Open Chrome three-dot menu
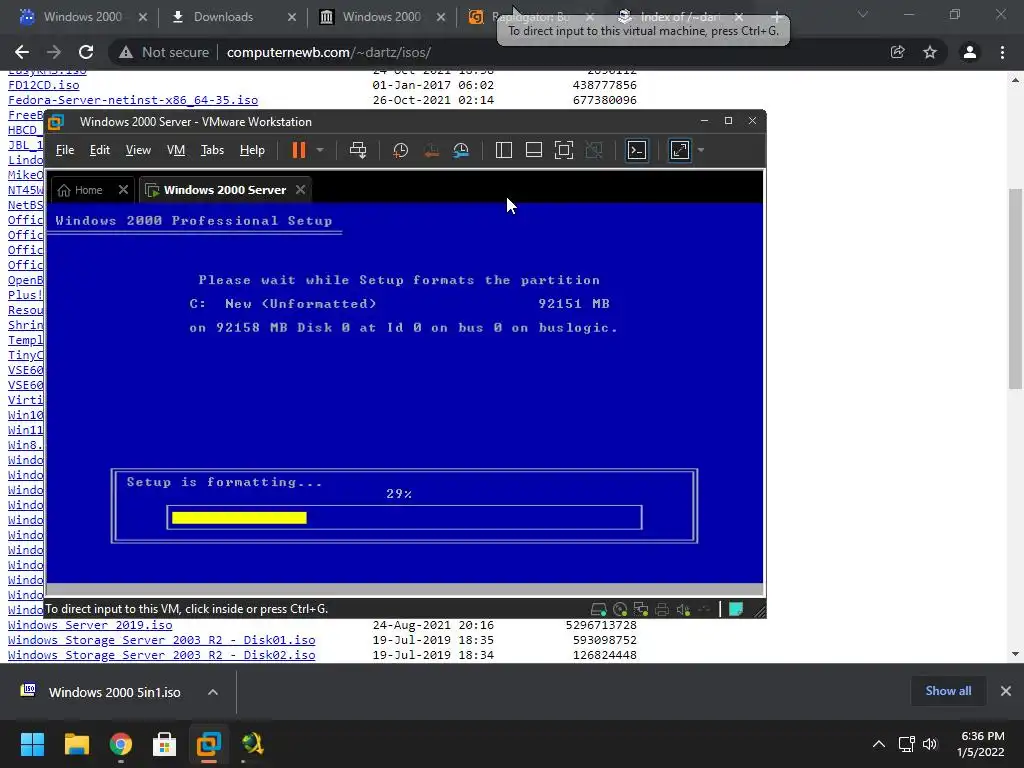The height and width of the screenshot is (768, 1024). tap(1002, 52)
